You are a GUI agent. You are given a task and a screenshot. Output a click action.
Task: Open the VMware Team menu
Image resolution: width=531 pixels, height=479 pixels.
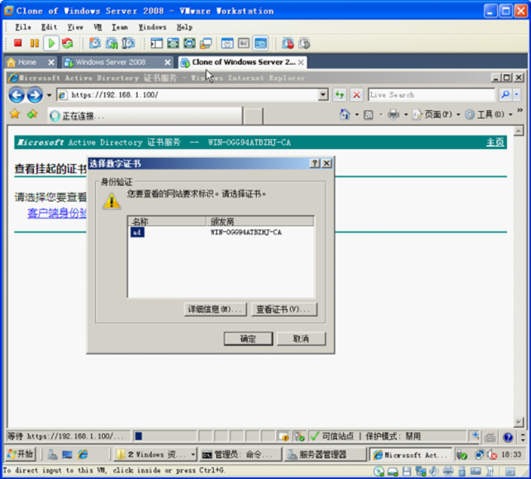120,27
